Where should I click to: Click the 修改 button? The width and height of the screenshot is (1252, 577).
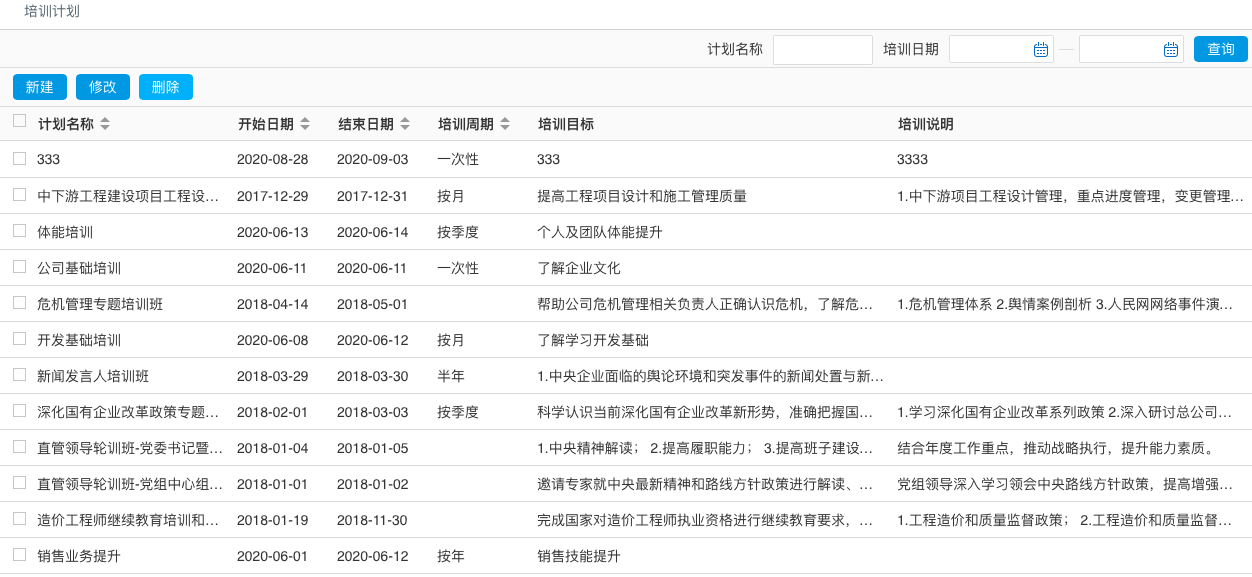(102, 87)
